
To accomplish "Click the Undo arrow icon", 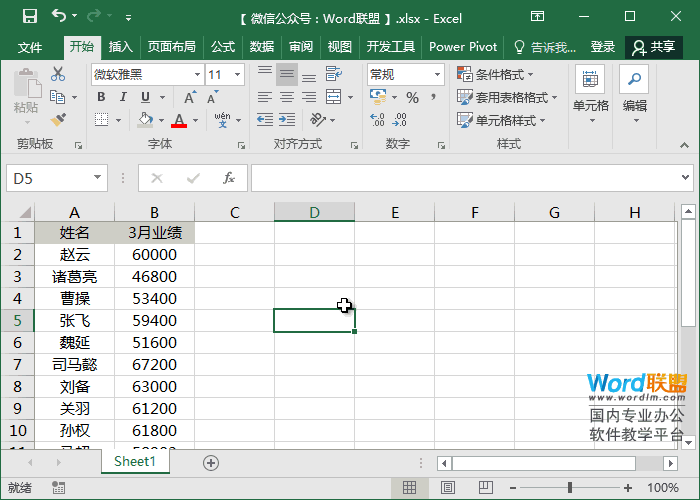I will click(59, 16).
